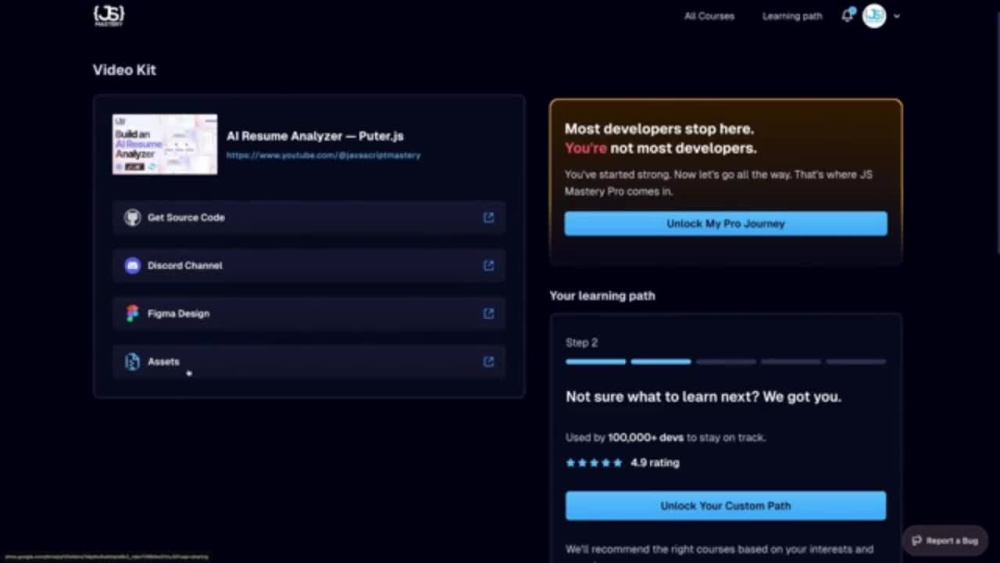Viewport: 1000px width, 563px height.
Task: Click Unlock Your Custom Path button
Action: point(726,506)
